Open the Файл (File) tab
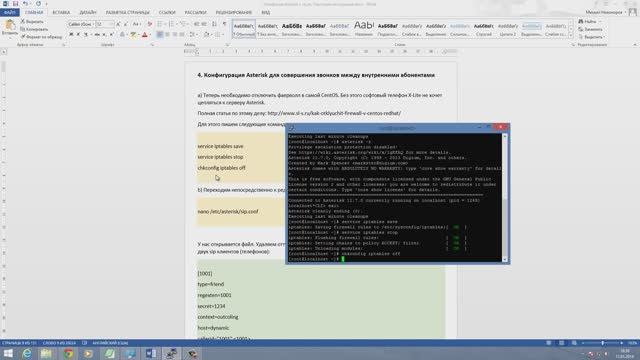Image resolution: width=640 pixels, height=360 pixels. (10, 12)
